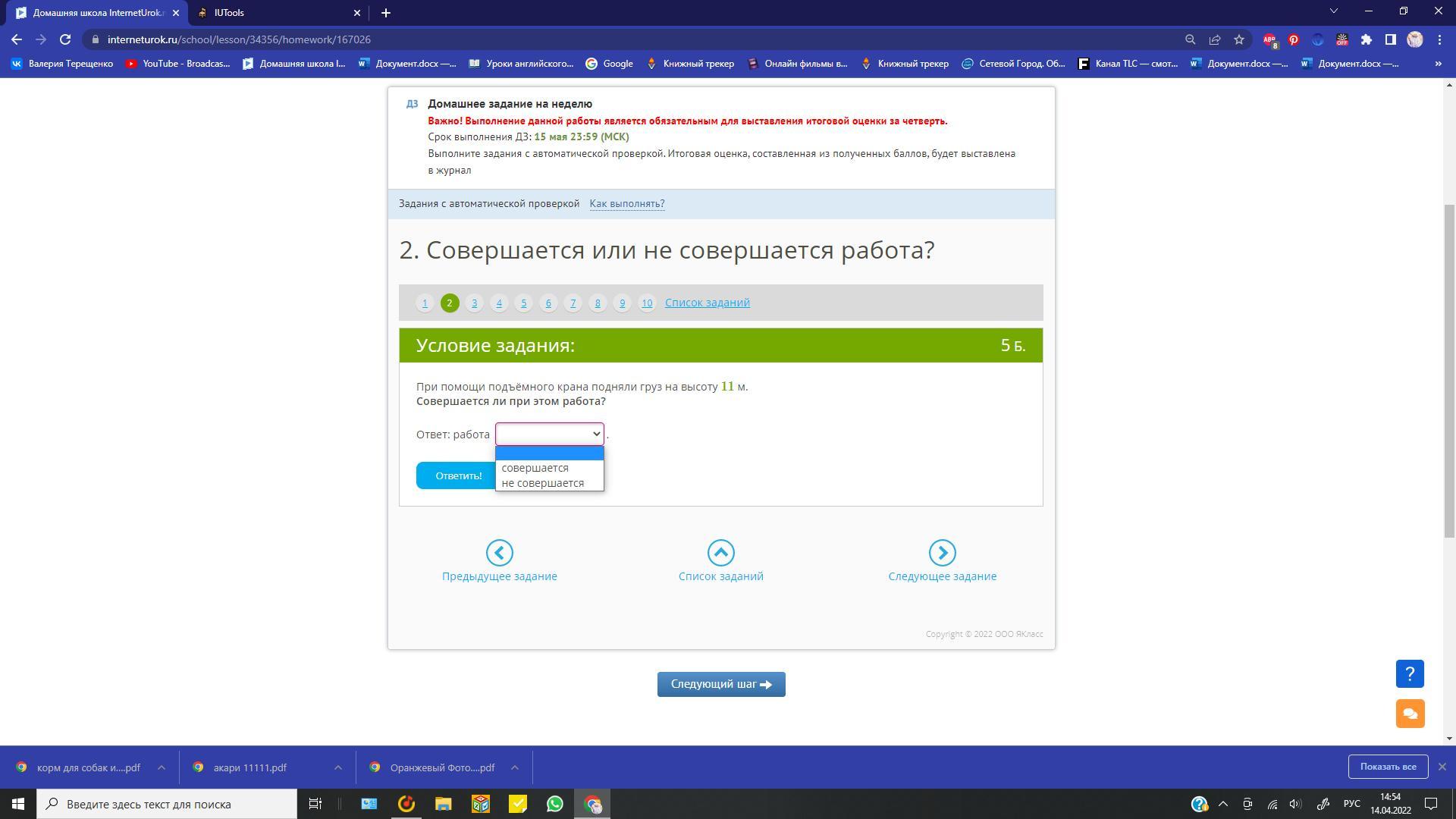Viewport: 1456px width, 819px height.
Task: Bookmark page with star icon
Action: (1239, 39)
